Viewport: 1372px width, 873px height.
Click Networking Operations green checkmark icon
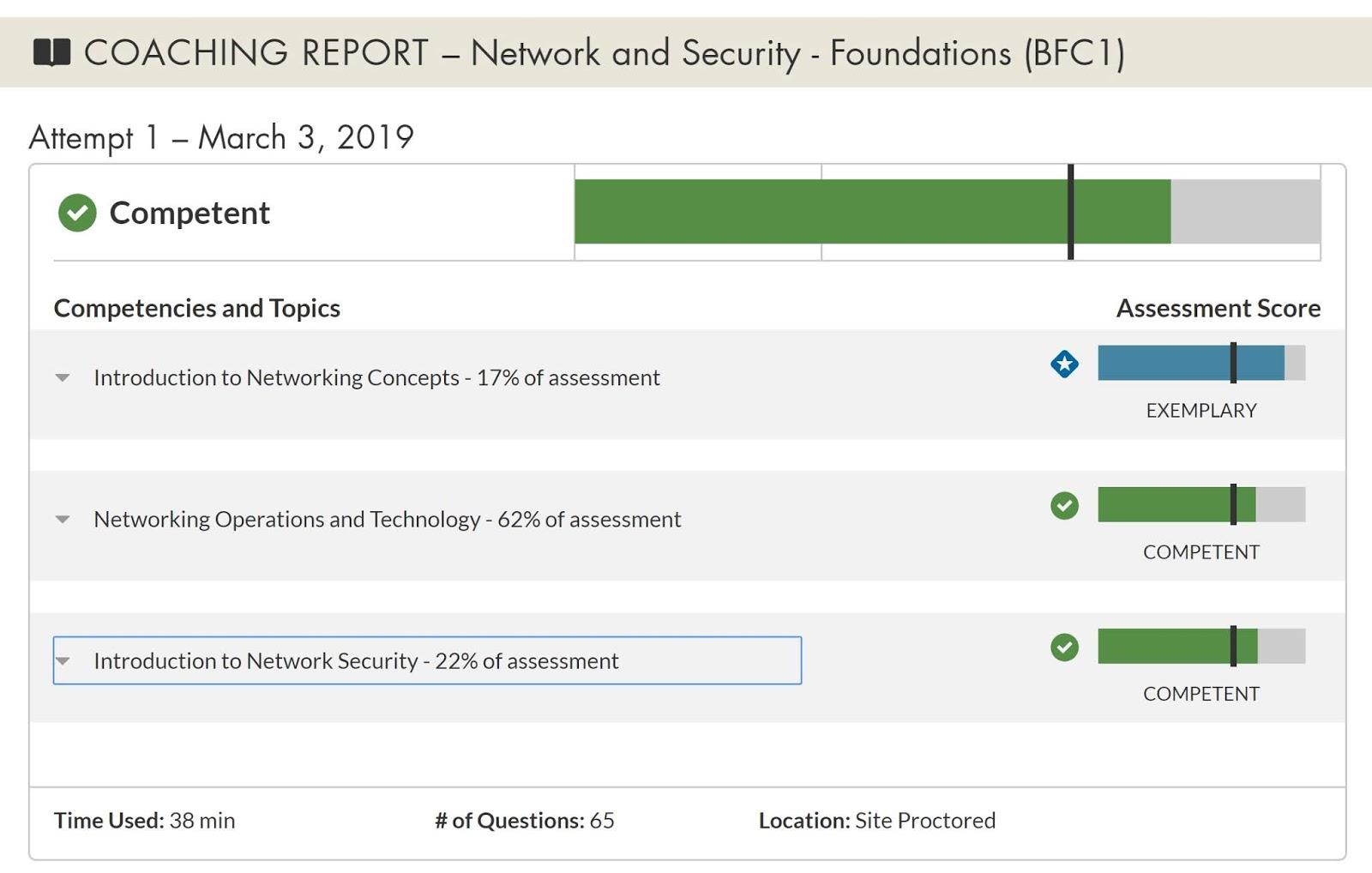(1064, 506)
